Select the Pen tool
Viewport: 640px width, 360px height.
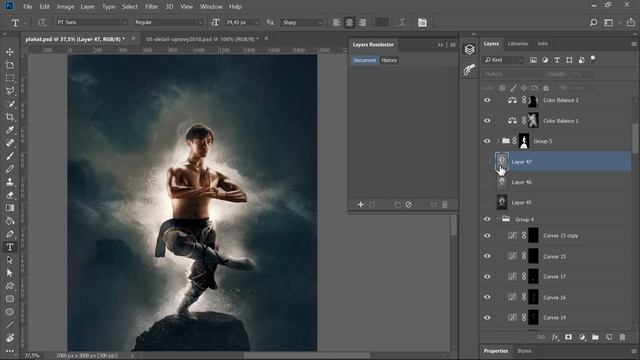click(x=10, y=234)
